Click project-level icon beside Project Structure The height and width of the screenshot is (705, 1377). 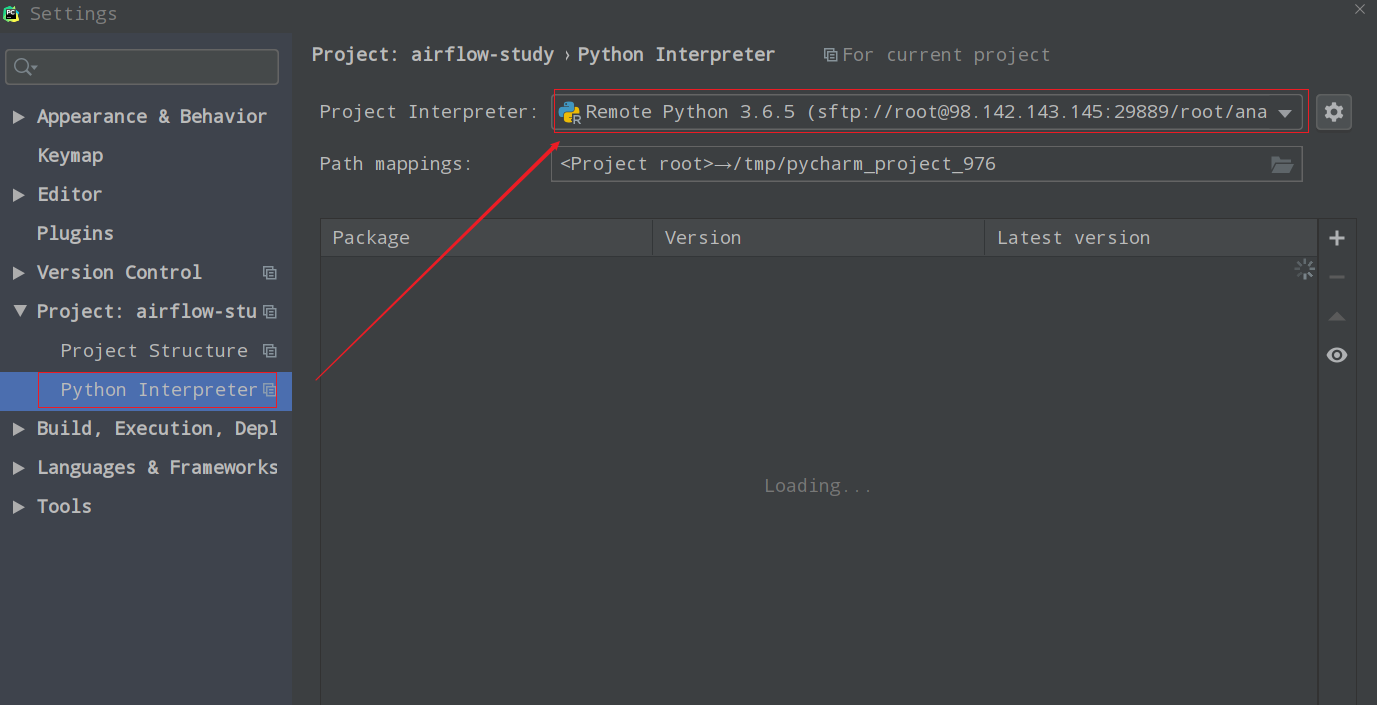pos(269,351)
